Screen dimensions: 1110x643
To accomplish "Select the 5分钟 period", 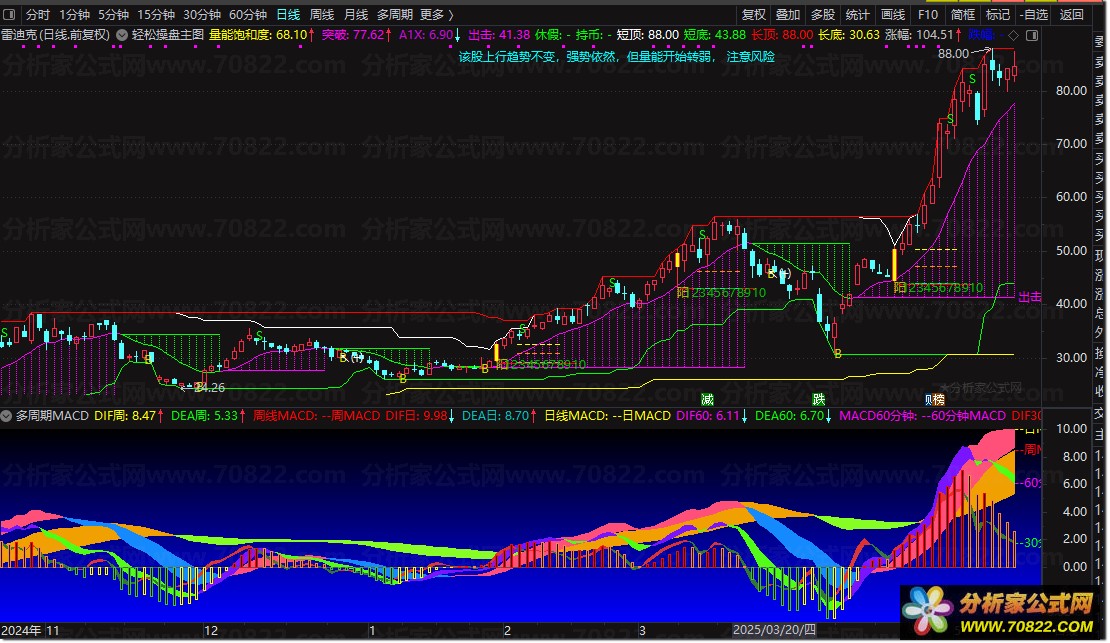I will pyautogui.click(x=113, y=14).
